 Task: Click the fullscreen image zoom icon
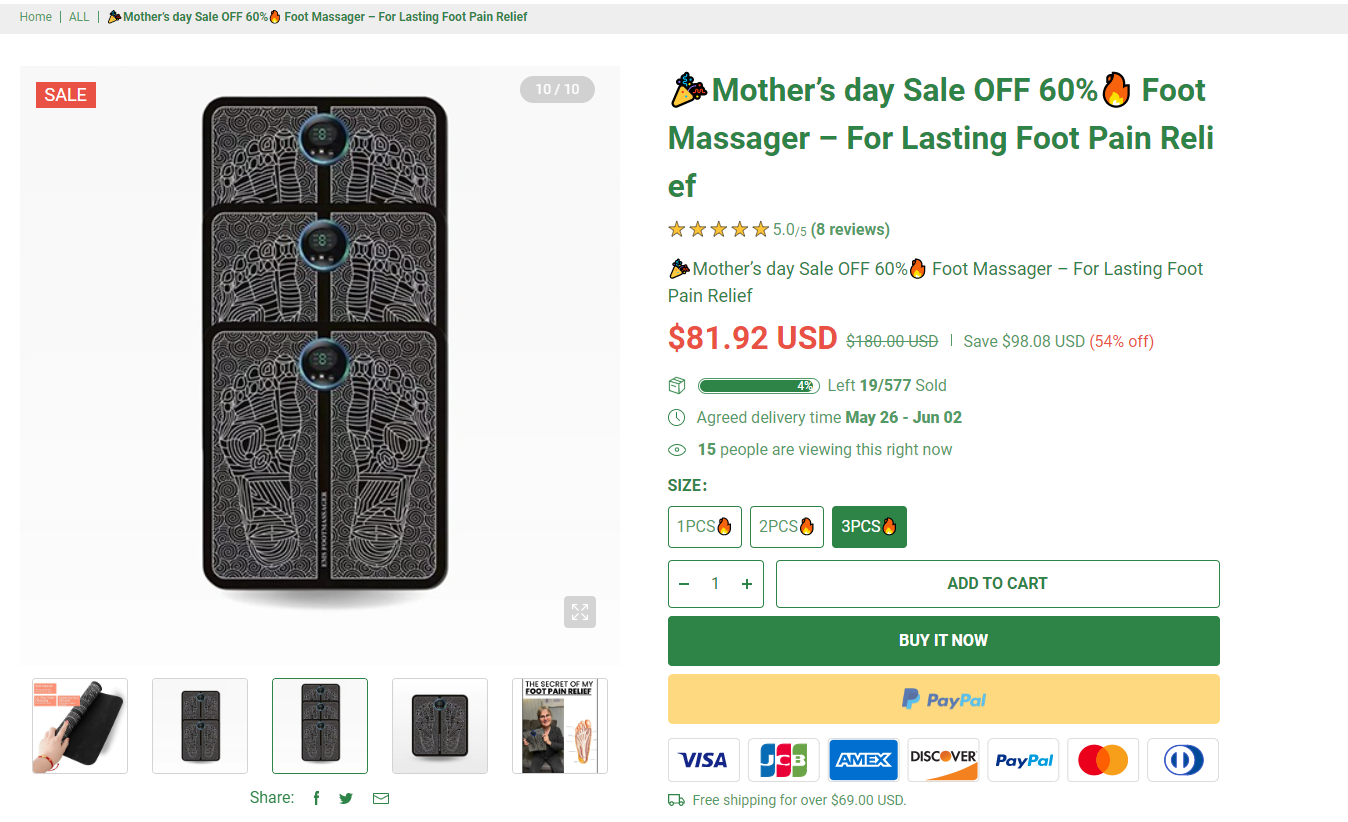579,612
